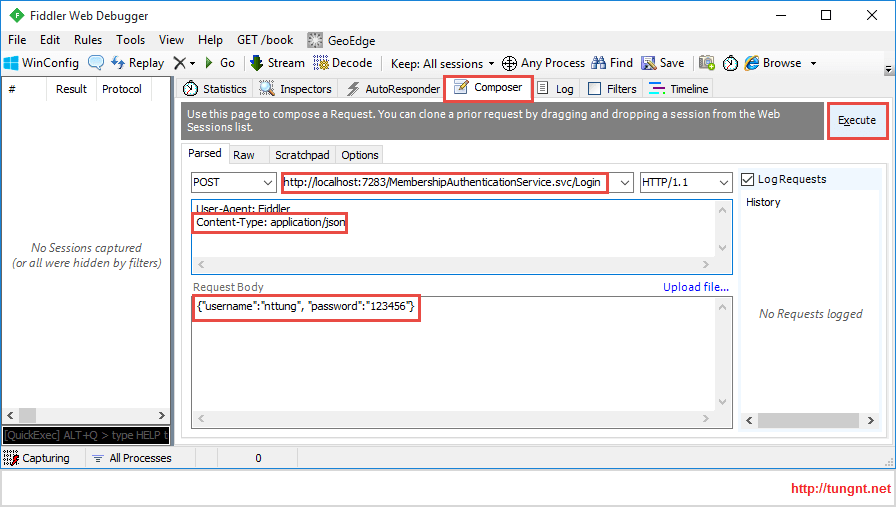Open the Keep: All sessions dropdown
The width and height of the screenshot is (896, 507).
[442, 63]
